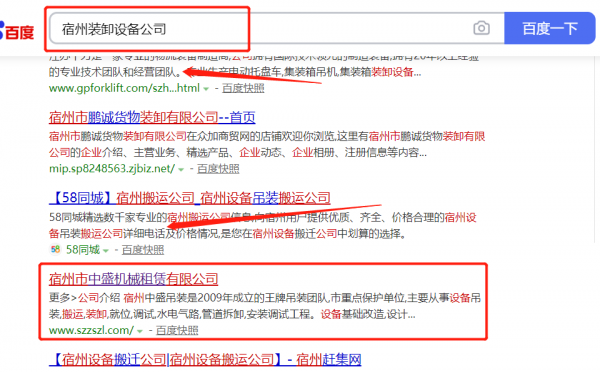Open 宿州市中盛机械租赁有限公司 result title

click(x=134, y=279)
